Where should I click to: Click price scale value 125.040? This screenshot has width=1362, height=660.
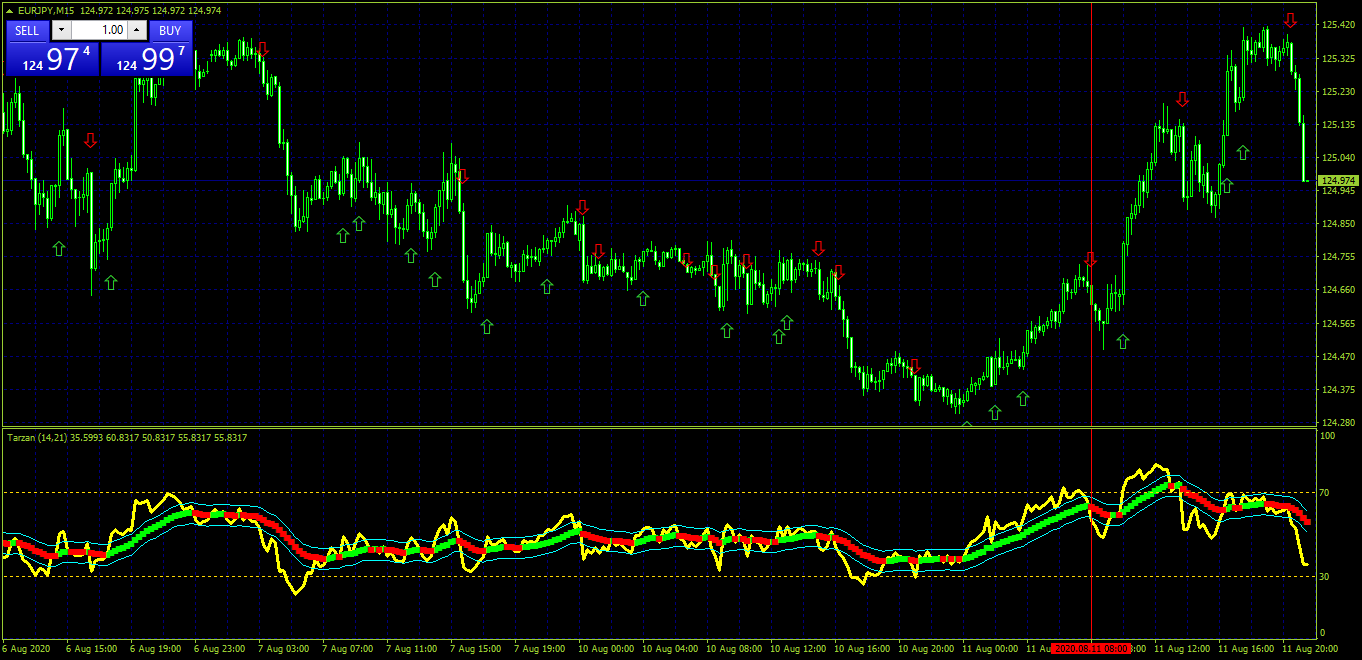(1337, 157)
